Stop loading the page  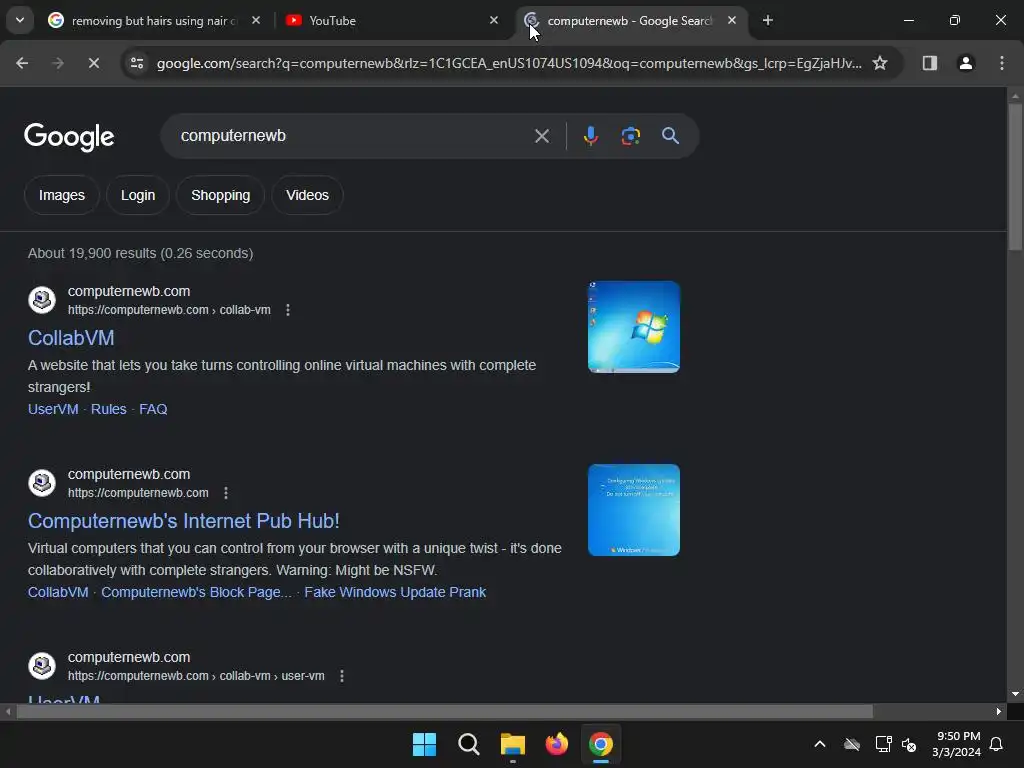(94, 63)
